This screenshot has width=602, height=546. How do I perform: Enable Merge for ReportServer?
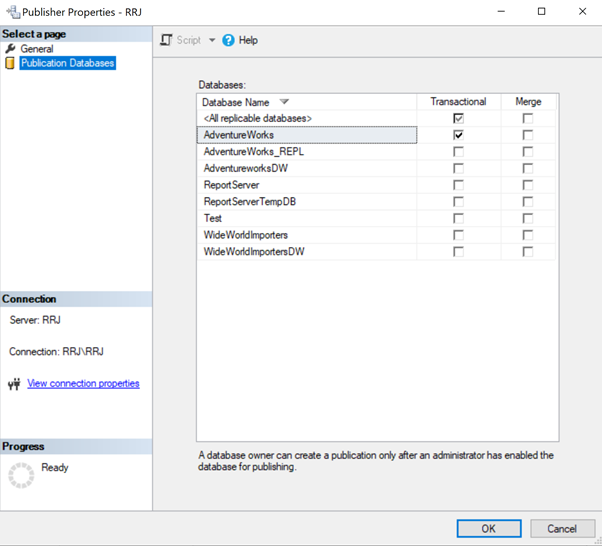pos(528,185)
